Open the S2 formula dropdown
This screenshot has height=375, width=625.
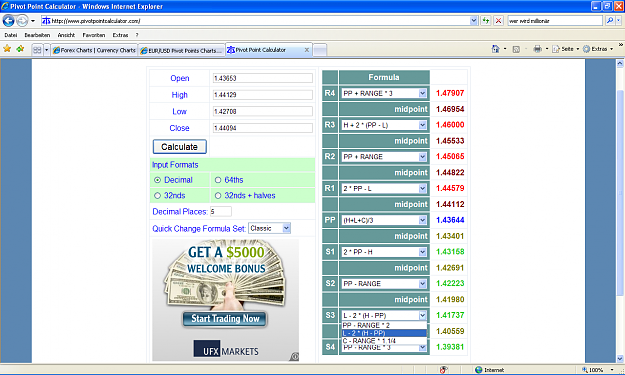(384, 284)
